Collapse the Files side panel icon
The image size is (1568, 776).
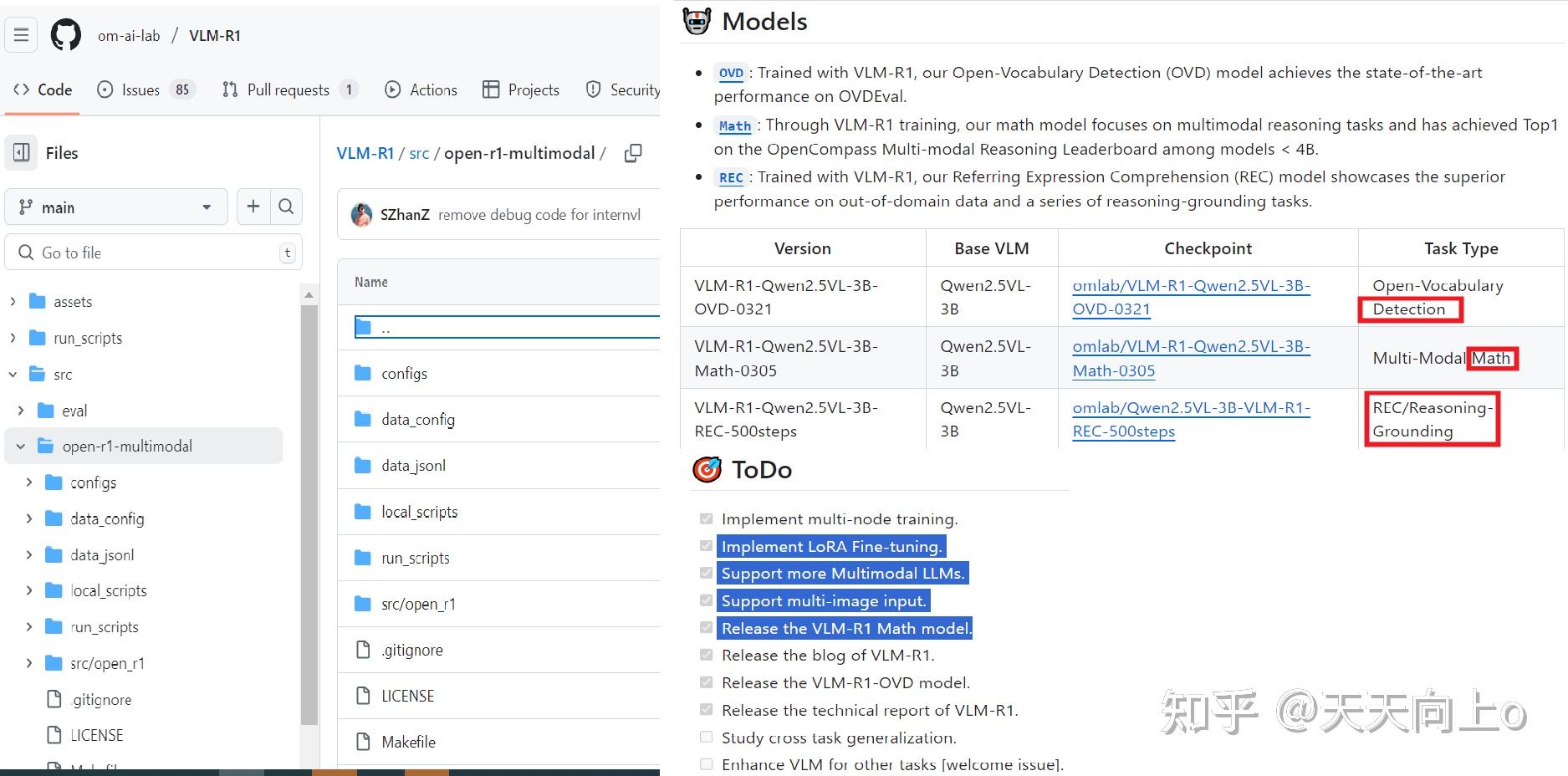pos(22,153)
